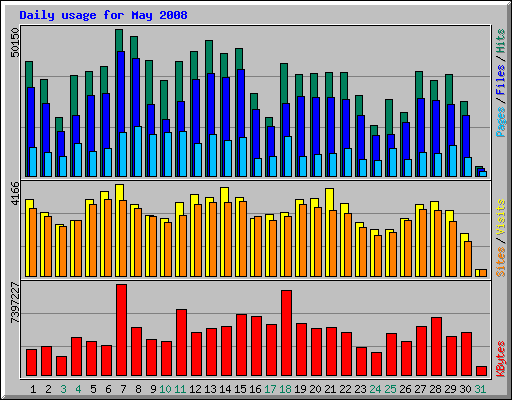Select the Sites legend label

500,262
